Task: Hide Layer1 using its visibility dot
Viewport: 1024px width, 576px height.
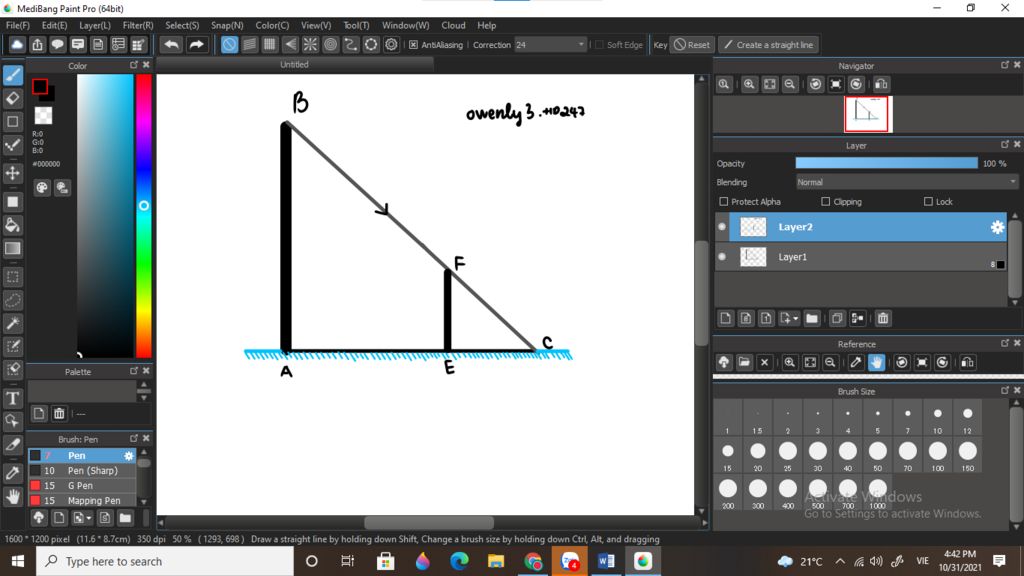Action: (x=722, y=257)
